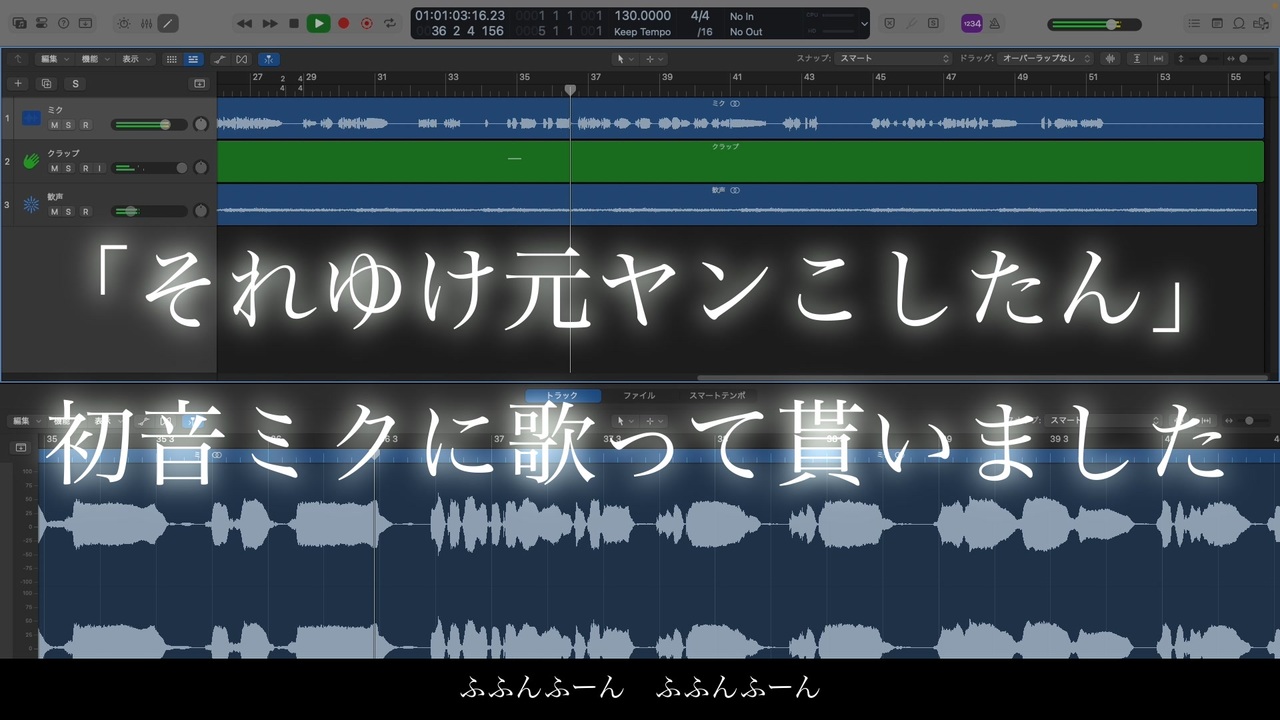This screenshot has width=1280, height=720.
Task: Open the Mixer from the control bar
Action: [x=147, y=23]
